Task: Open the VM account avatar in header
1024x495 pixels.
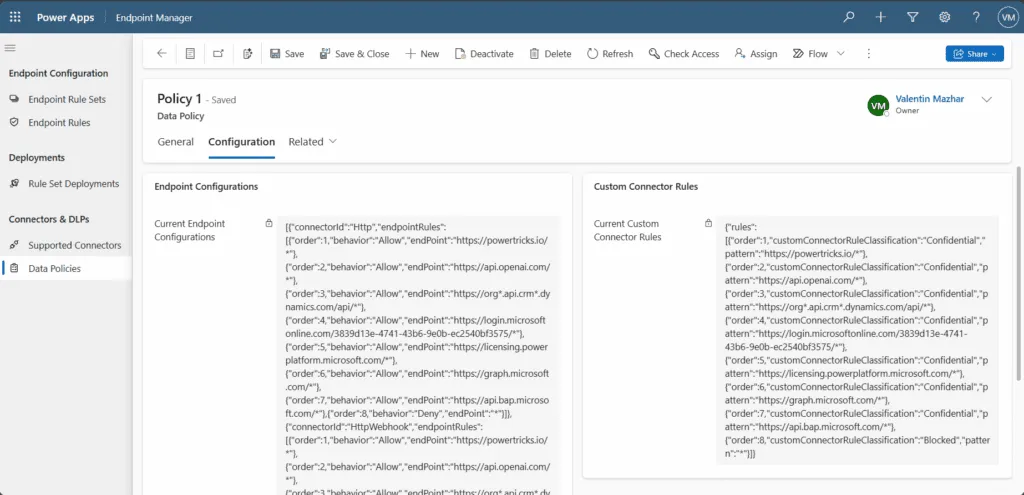Action: [1008, 18]
